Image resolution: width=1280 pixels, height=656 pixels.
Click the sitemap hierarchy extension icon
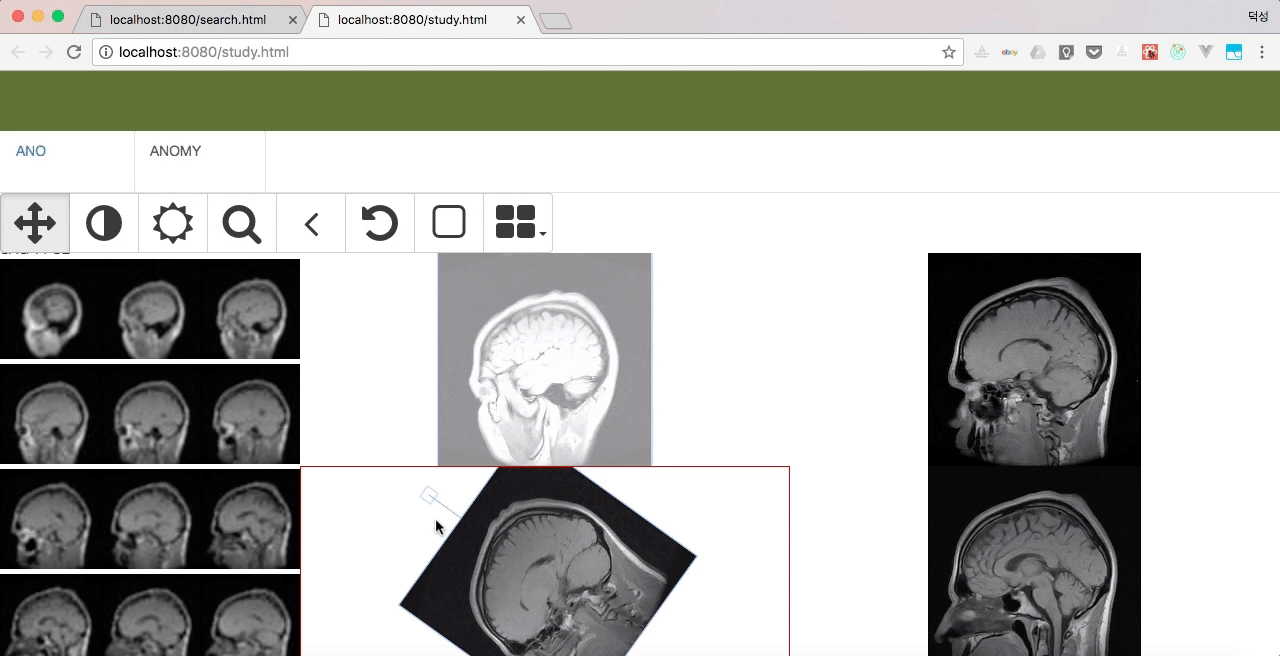(x=1122, y=52)
